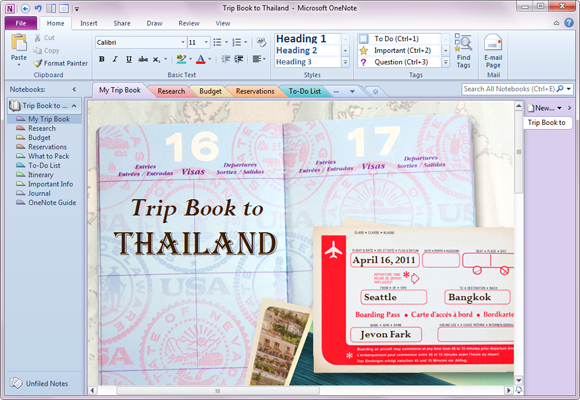Click the Cut scissors icon
Image resolution: width=580 pixels, height=400 pixels.
tap(37, 38)
